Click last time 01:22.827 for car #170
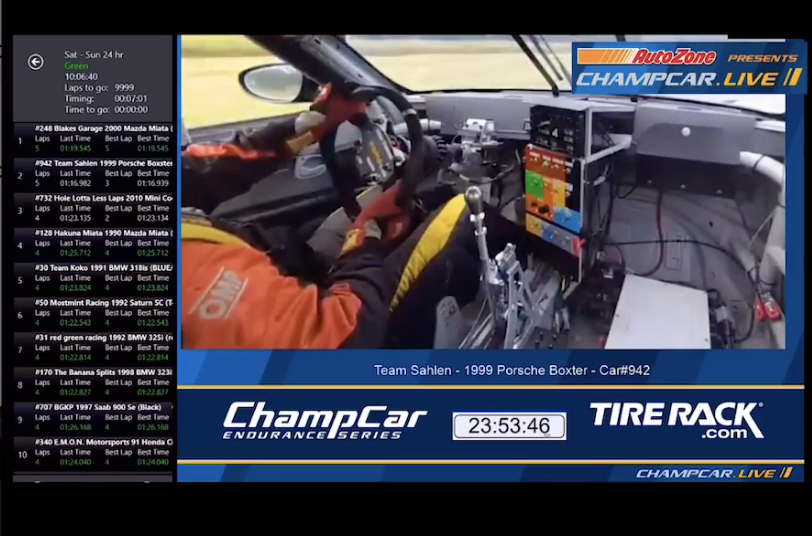The image size is (812, 536). 75,393
